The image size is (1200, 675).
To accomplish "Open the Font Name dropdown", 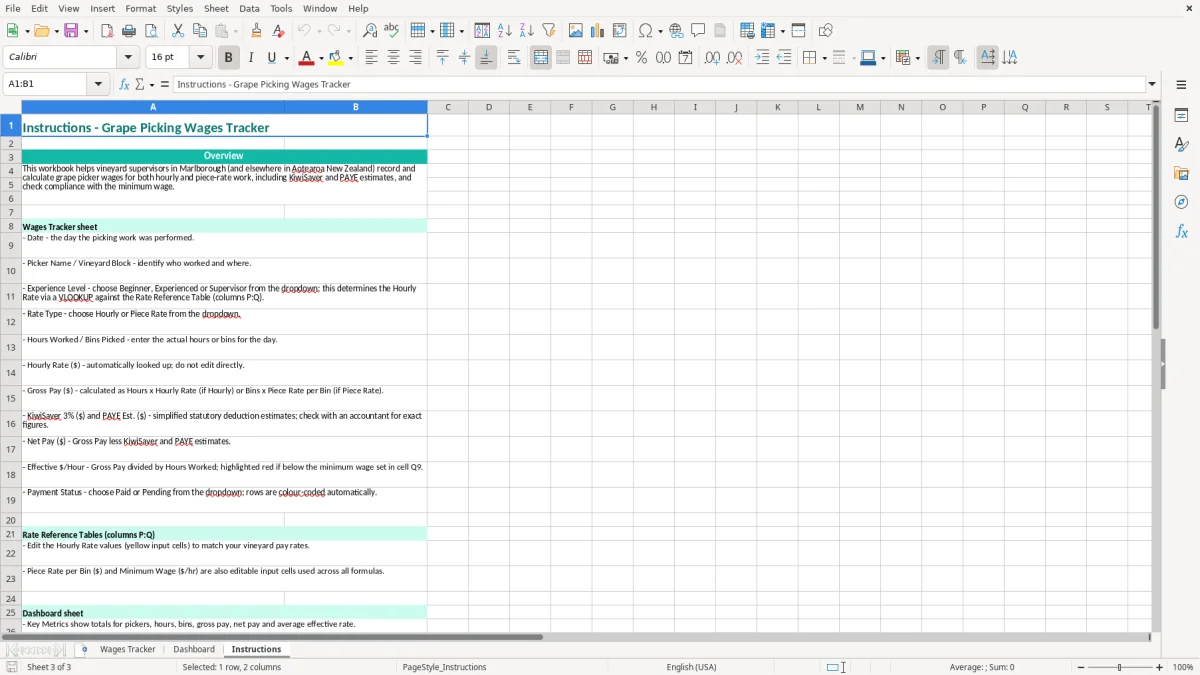I will [127, 57].
